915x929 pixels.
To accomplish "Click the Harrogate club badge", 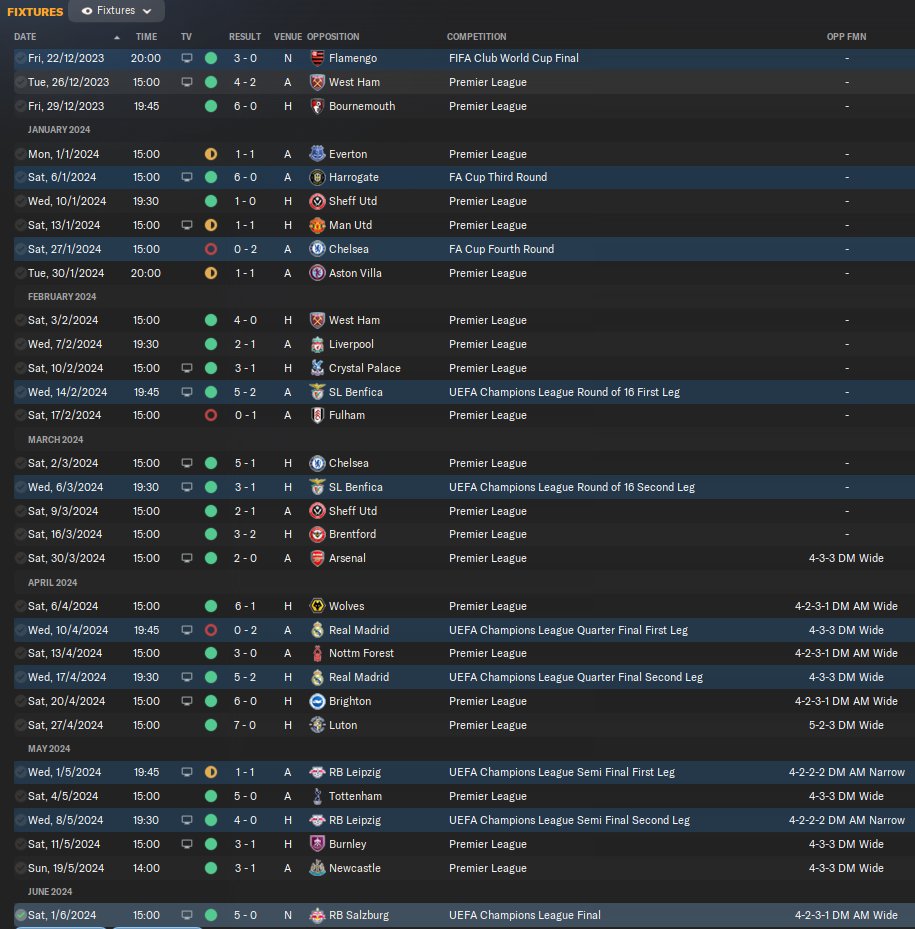I will click(x=318, y=177).
